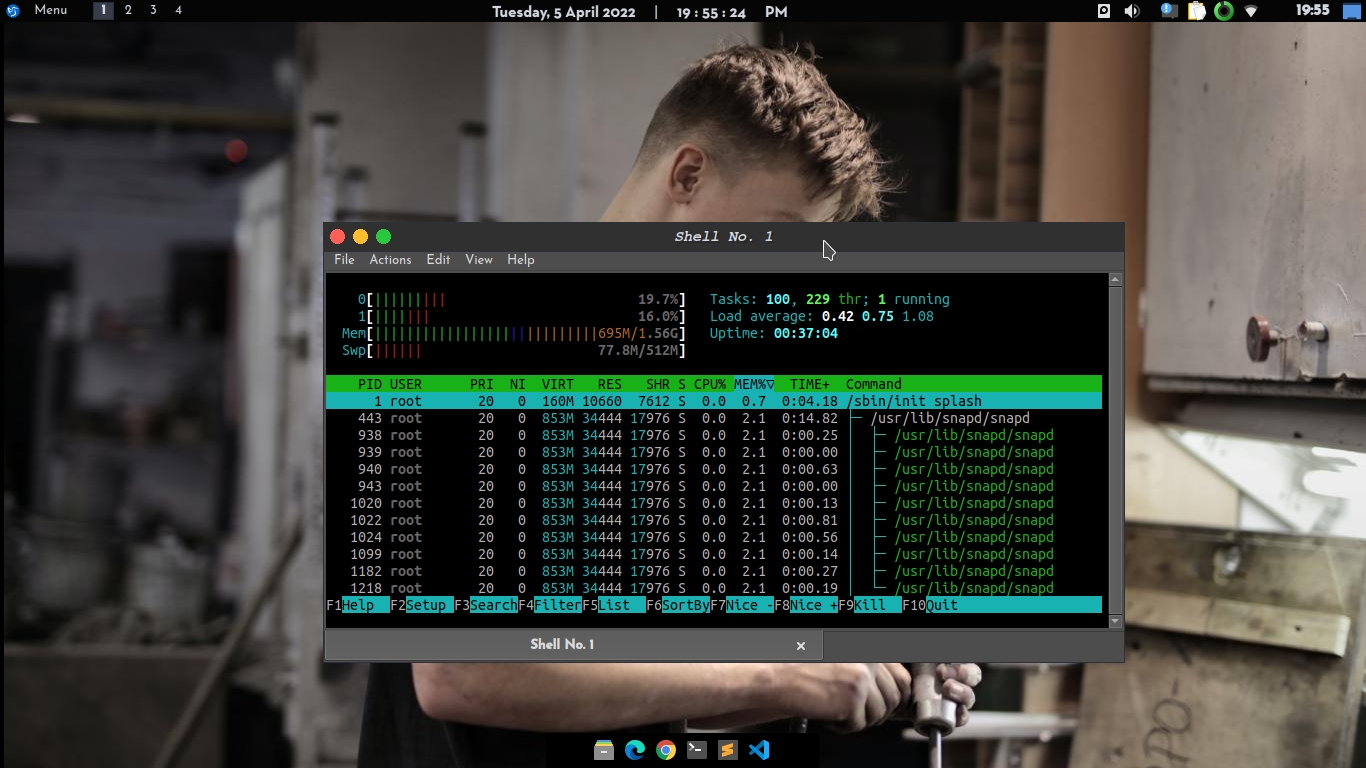Launch Microsoft Edge from the dock

[635, 750]
